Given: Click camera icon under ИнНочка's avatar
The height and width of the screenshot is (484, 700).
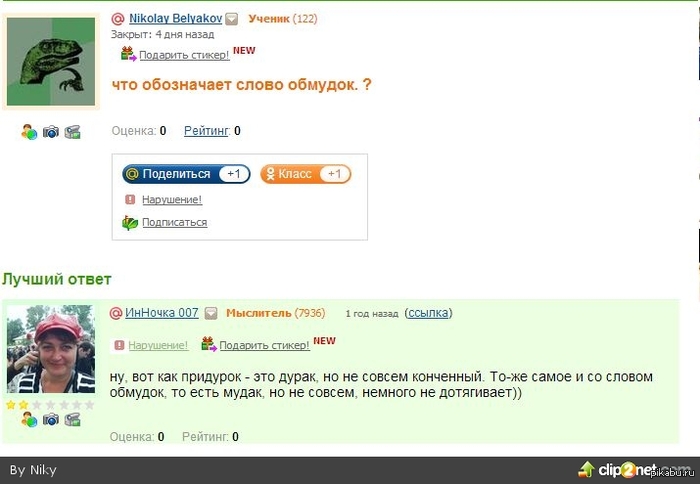Looking at the screenshot, I should [x=50, y=420].
